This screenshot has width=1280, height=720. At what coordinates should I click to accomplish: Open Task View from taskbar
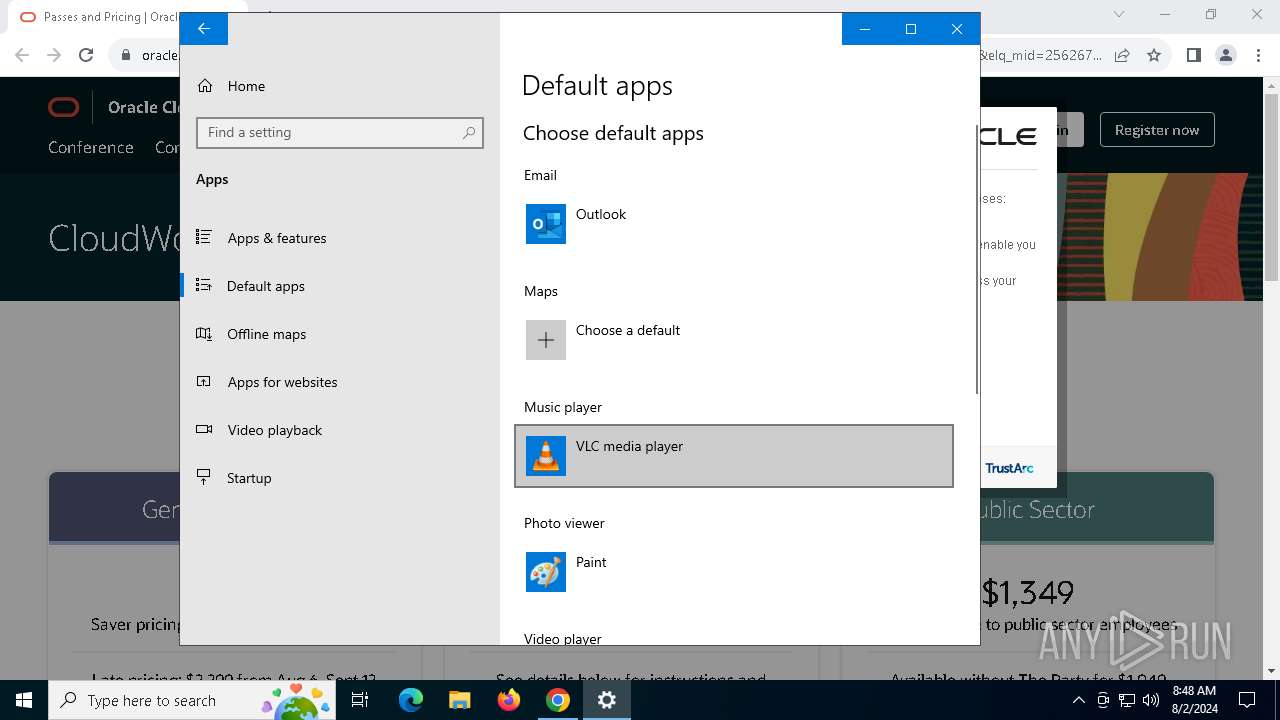coord(361,700)
